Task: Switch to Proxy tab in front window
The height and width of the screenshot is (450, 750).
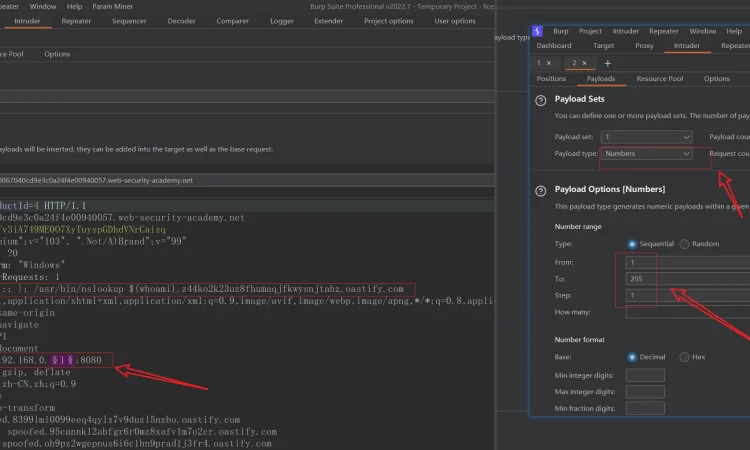Action: coord(644,45)
